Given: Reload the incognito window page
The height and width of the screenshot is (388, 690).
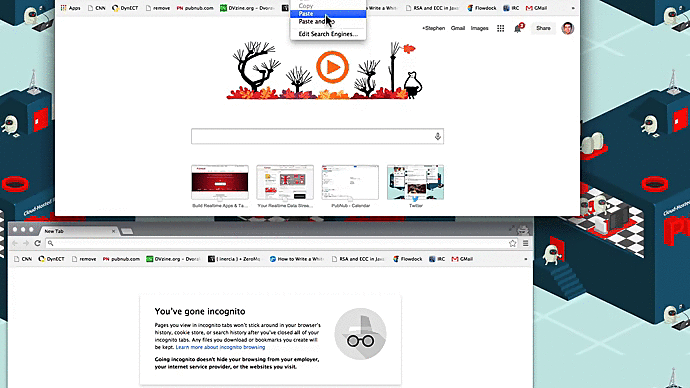Looking at the screenshot, I should coord(37,243).
